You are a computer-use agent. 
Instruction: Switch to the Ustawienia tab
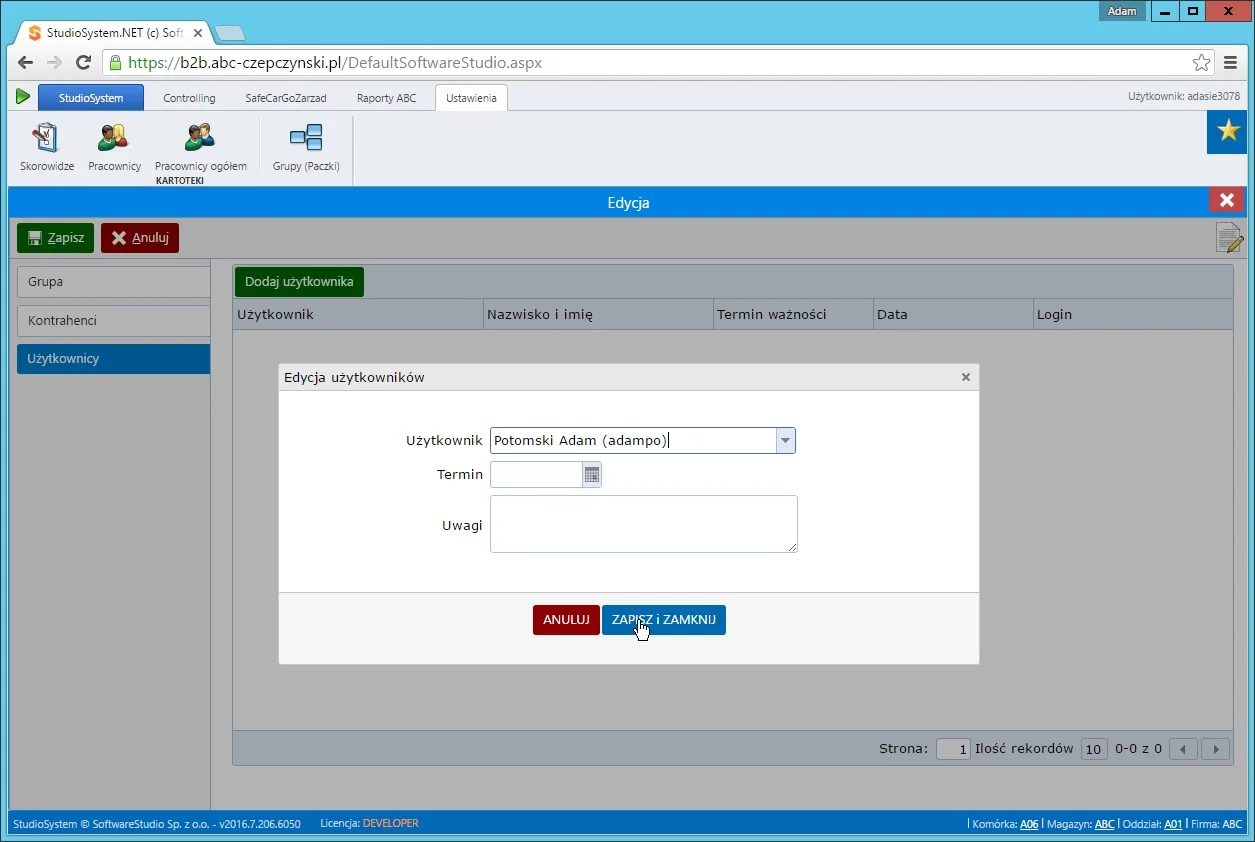tap(471, 98)
